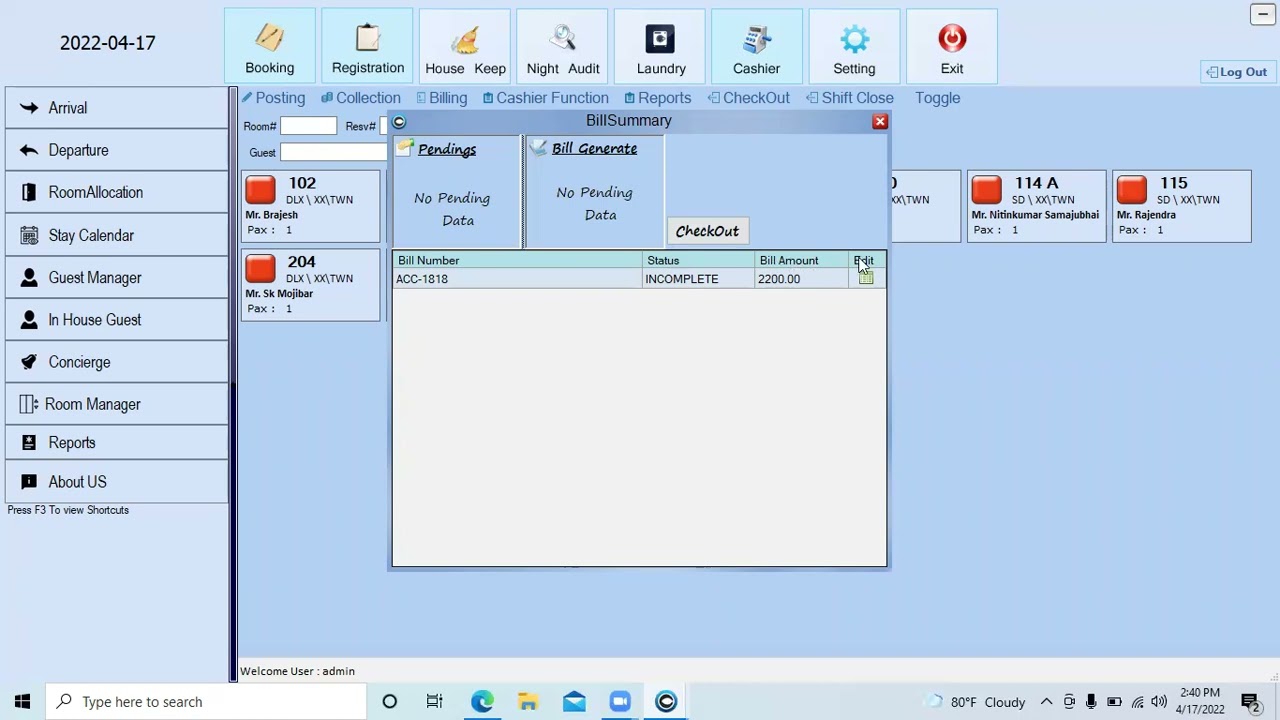Screen dimensions: 1280x720
Task: Click Bill Amount column header
Action: [x=802, y=261]
